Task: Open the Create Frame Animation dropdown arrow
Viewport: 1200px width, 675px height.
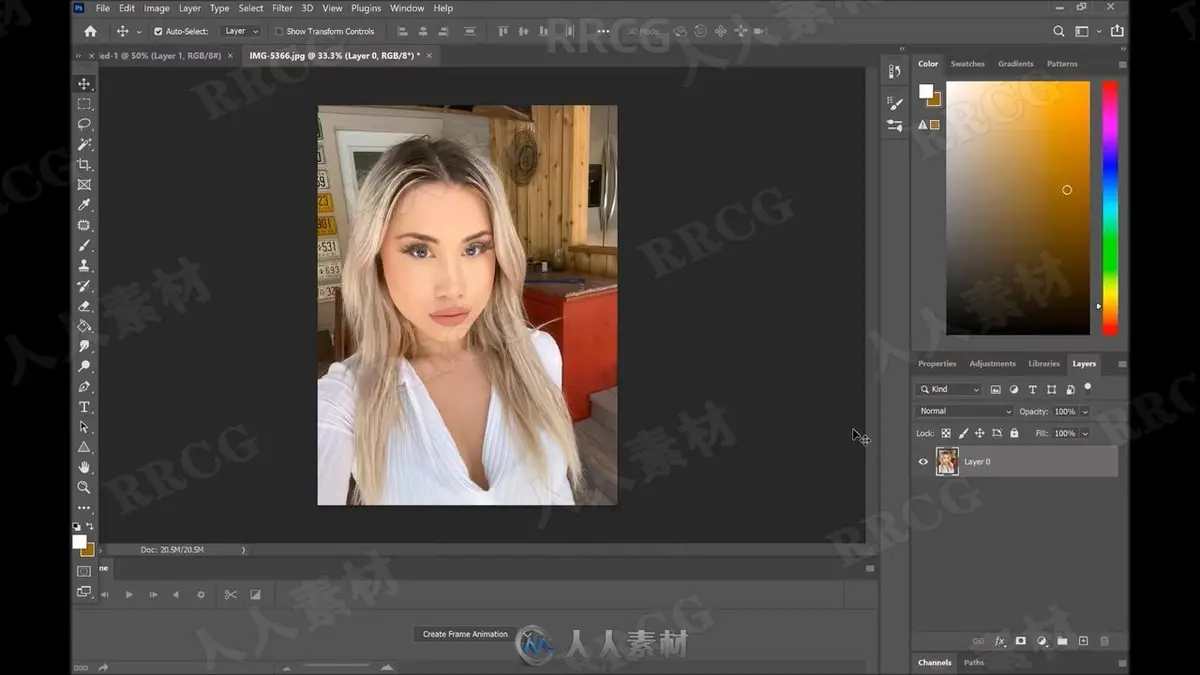Action: (x=526, y=634)
